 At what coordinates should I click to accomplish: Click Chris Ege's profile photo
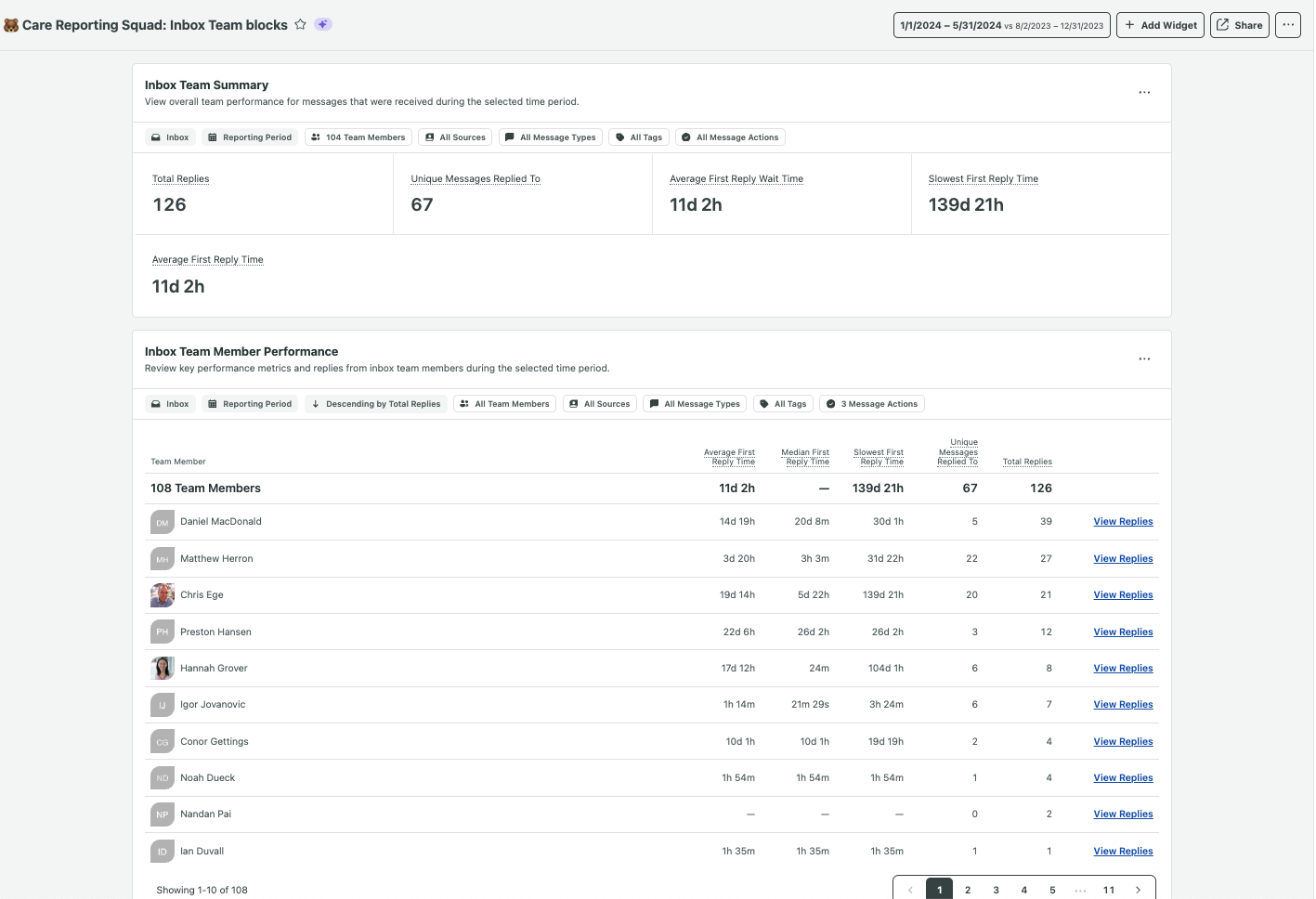coord(163,595)
